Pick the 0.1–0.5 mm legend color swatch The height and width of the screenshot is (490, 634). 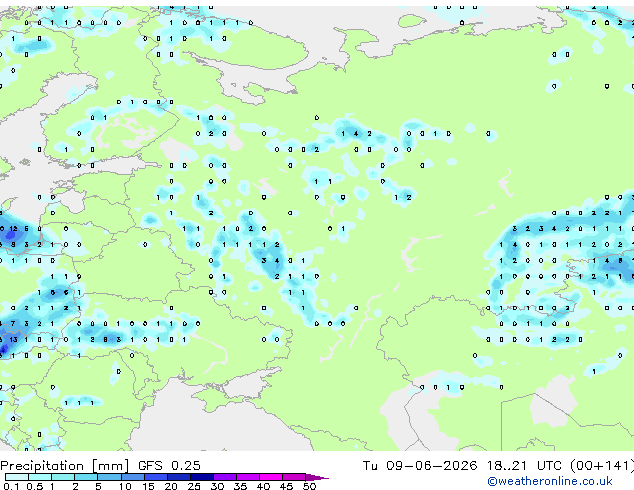click(x=17, y=477)
